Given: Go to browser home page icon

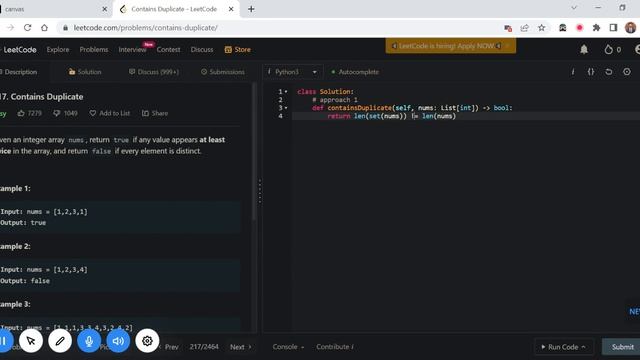Looking at the screenshot, I should [44, 28].
